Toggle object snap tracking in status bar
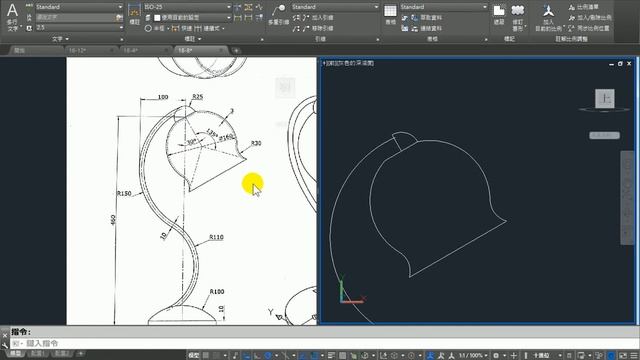This screenshot has width=640, height=360. (303, 355)
